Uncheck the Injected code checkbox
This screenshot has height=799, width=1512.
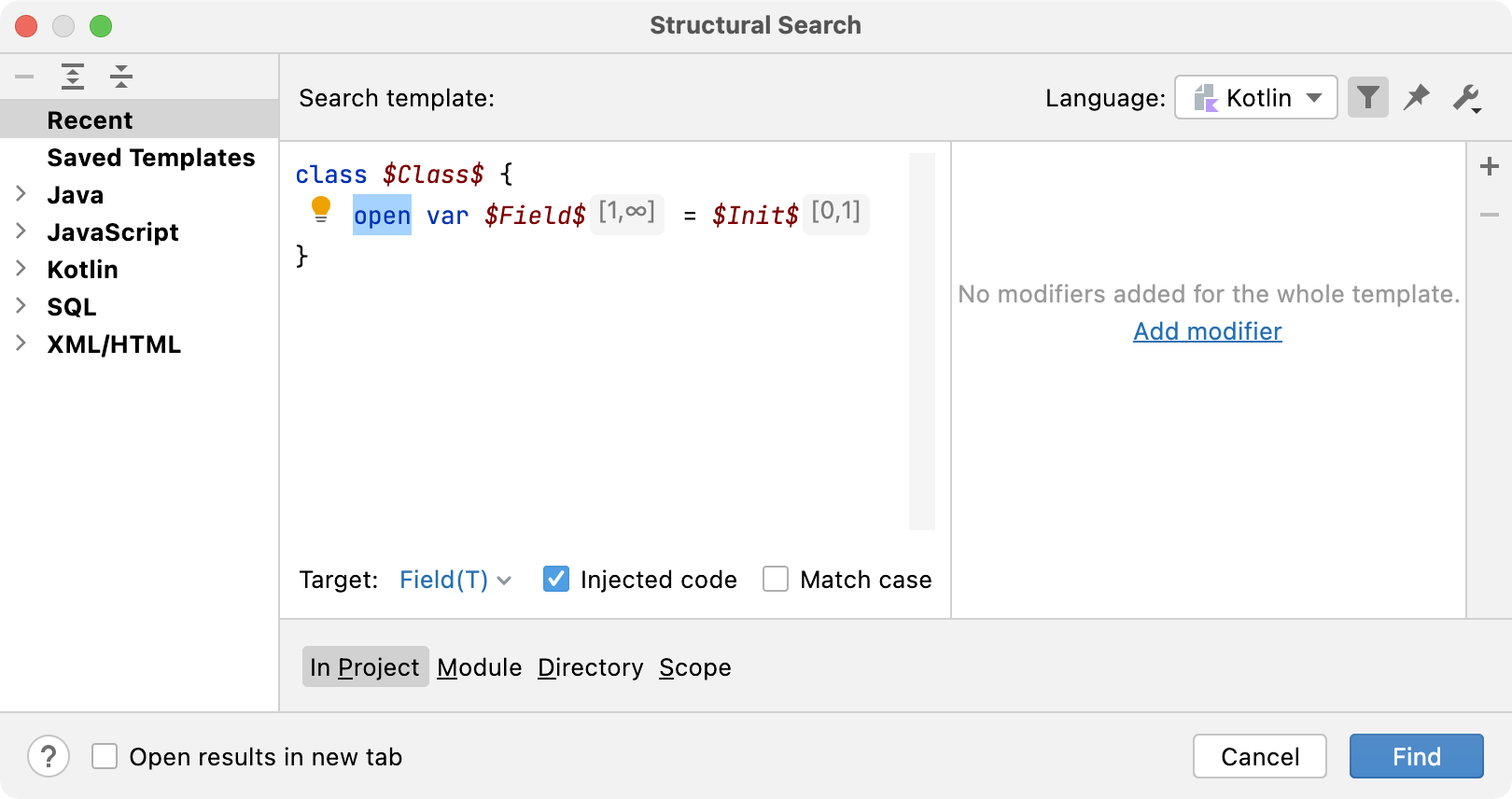click(x=556, y=579)
